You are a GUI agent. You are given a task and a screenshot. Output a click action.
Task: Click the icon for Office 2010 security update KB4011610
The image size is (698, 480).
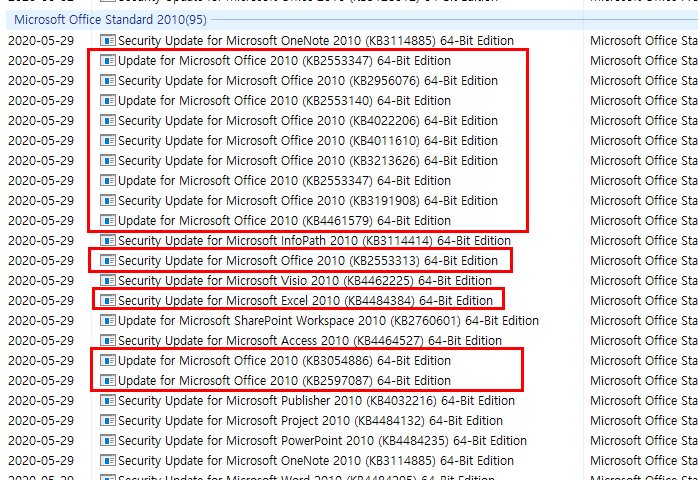108,141
